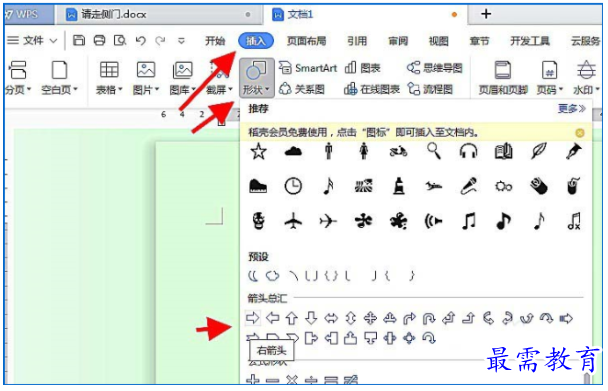Switch to the 开始 tab
Viewport: 608px width, 391px height.
point(215,41)
